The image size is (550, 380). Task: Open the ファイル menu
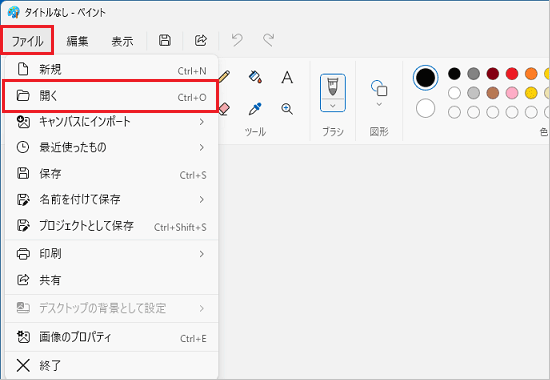(x=27, y=41)
